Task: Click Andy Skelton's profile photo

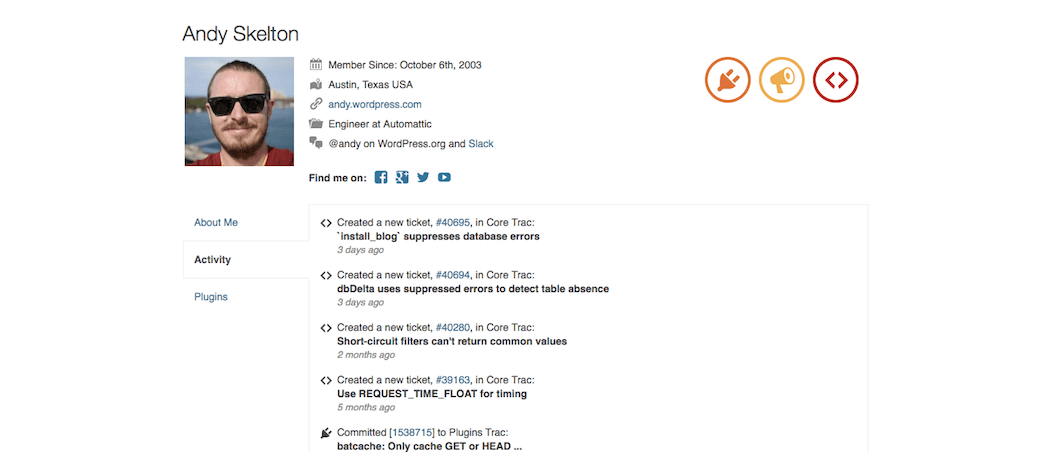Action: [x=239, y=111]
